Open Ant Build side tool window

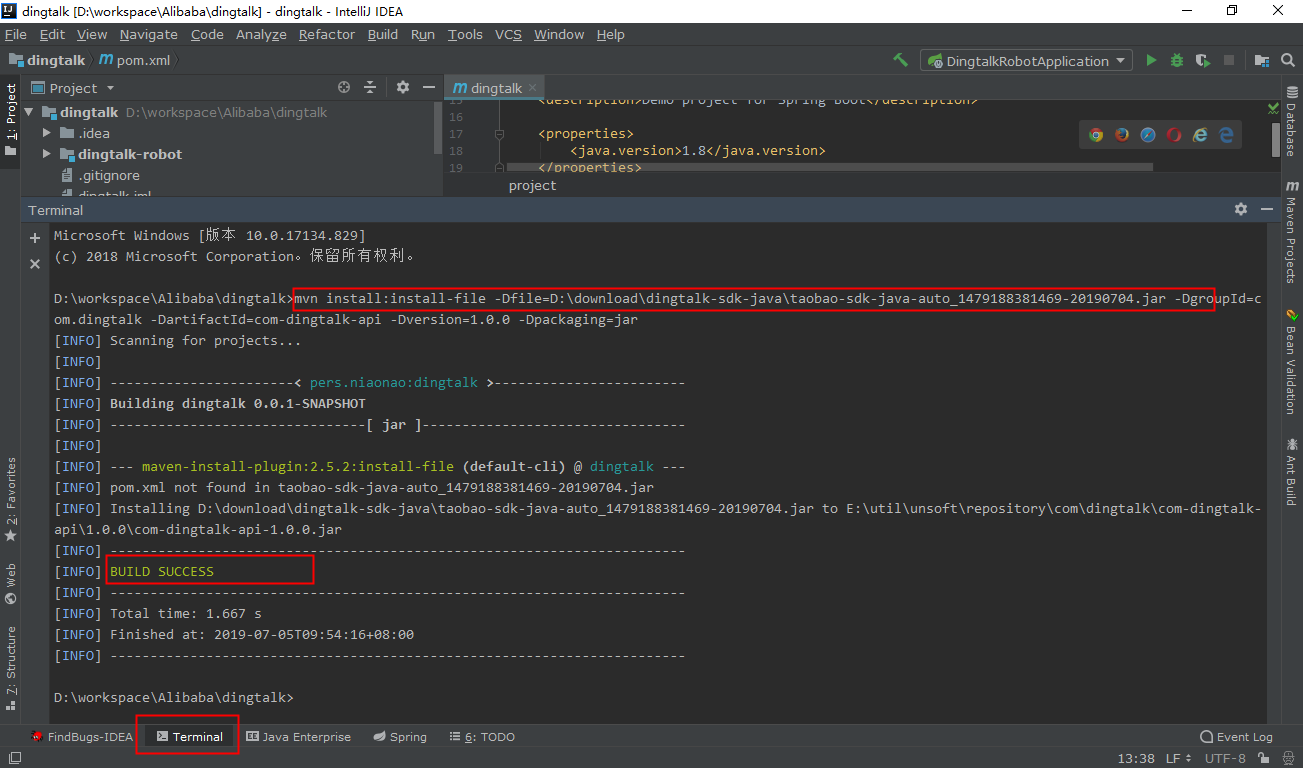(1292, 471)
